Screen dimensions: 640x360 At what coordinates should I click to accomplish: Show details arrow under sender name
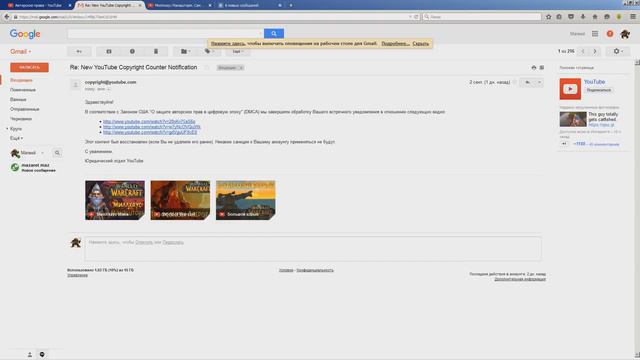point(109,89)
